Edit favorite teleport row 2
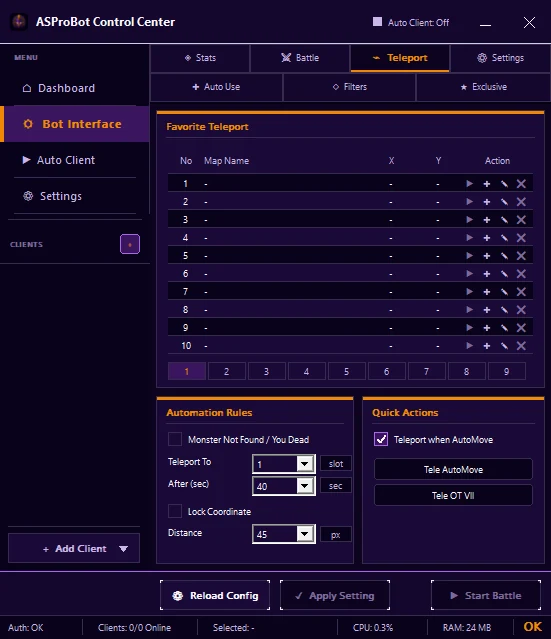Screen dimensions: 551x639 pos(504,202)
